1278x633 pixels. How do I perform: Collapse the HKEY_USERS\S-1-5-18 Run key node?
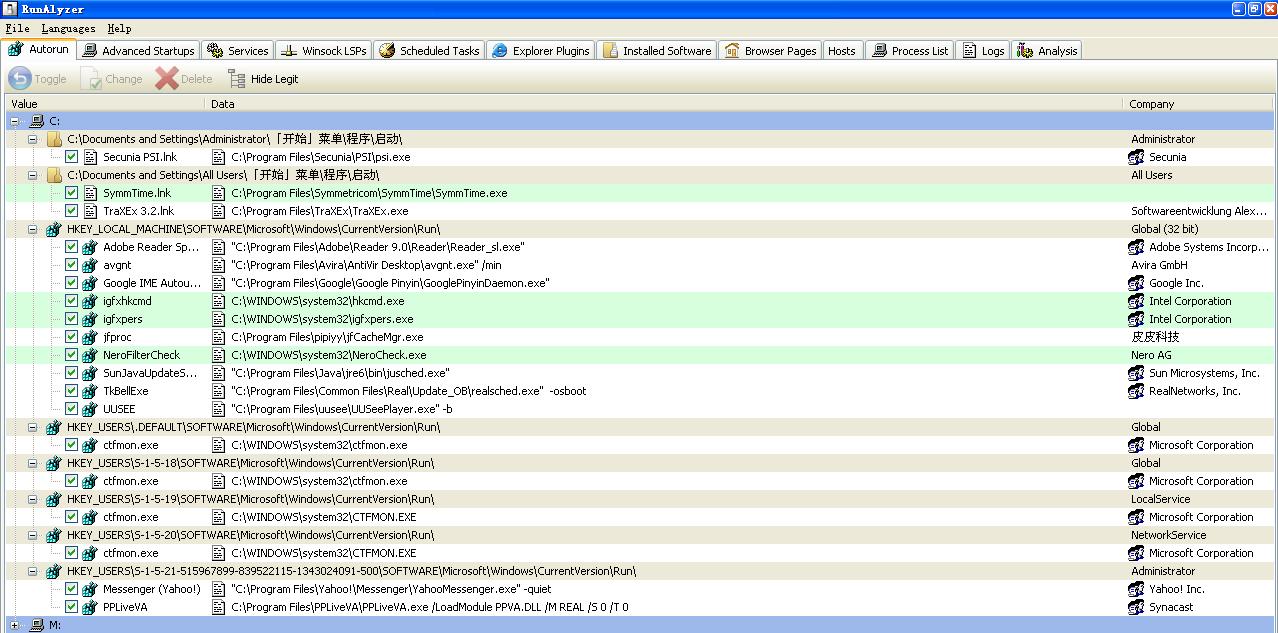(33, 463)
